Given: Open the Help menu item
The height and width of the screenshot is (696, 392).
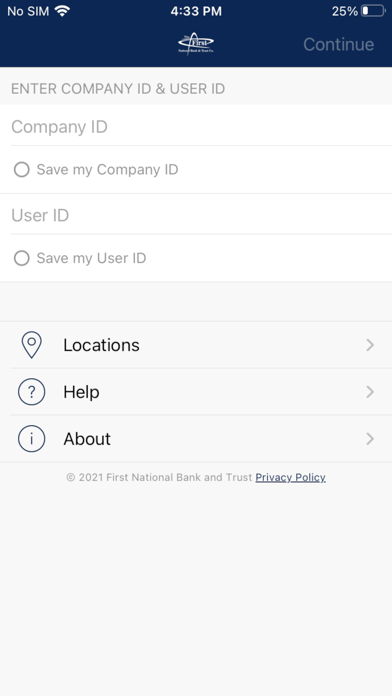Looking at the screenshot, I should point(196,392).
